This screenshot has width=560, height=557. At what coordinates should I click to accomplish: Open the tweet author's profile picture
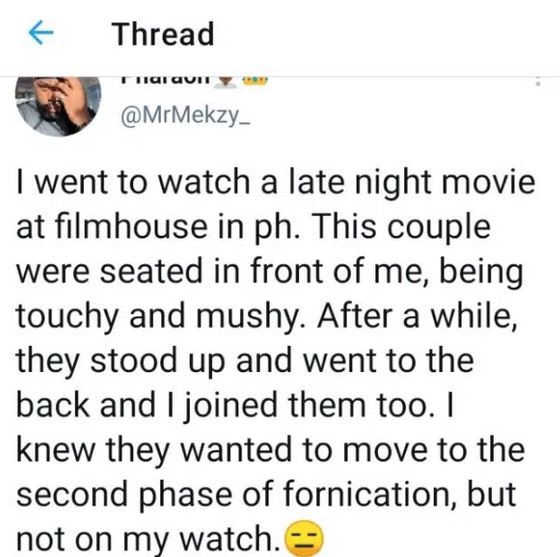pyautogui.click(x=58, y=106)
